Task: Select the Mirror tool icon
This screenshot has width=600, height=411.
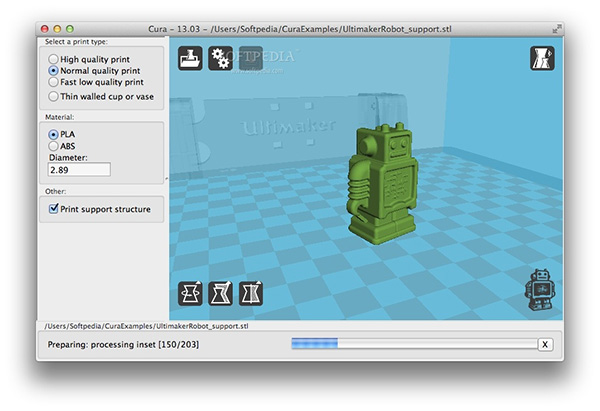Action: coord(251,294)
